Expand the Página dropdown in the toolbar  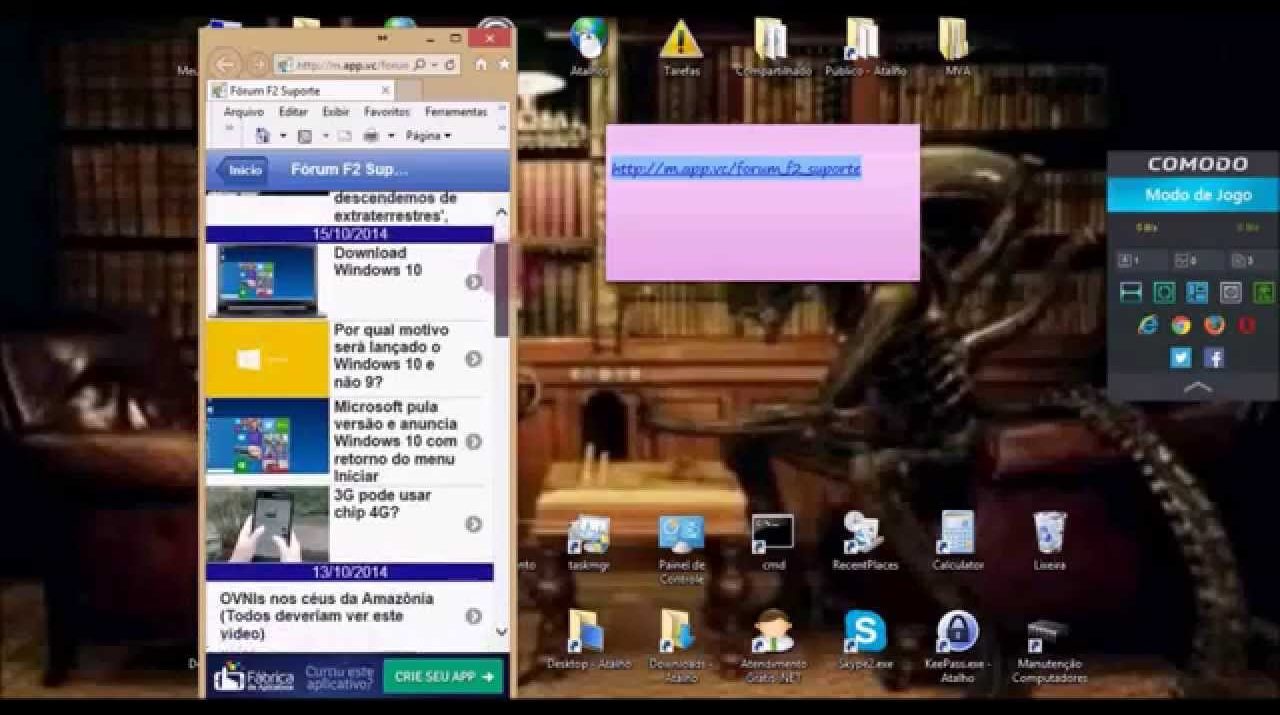[428, 136]
